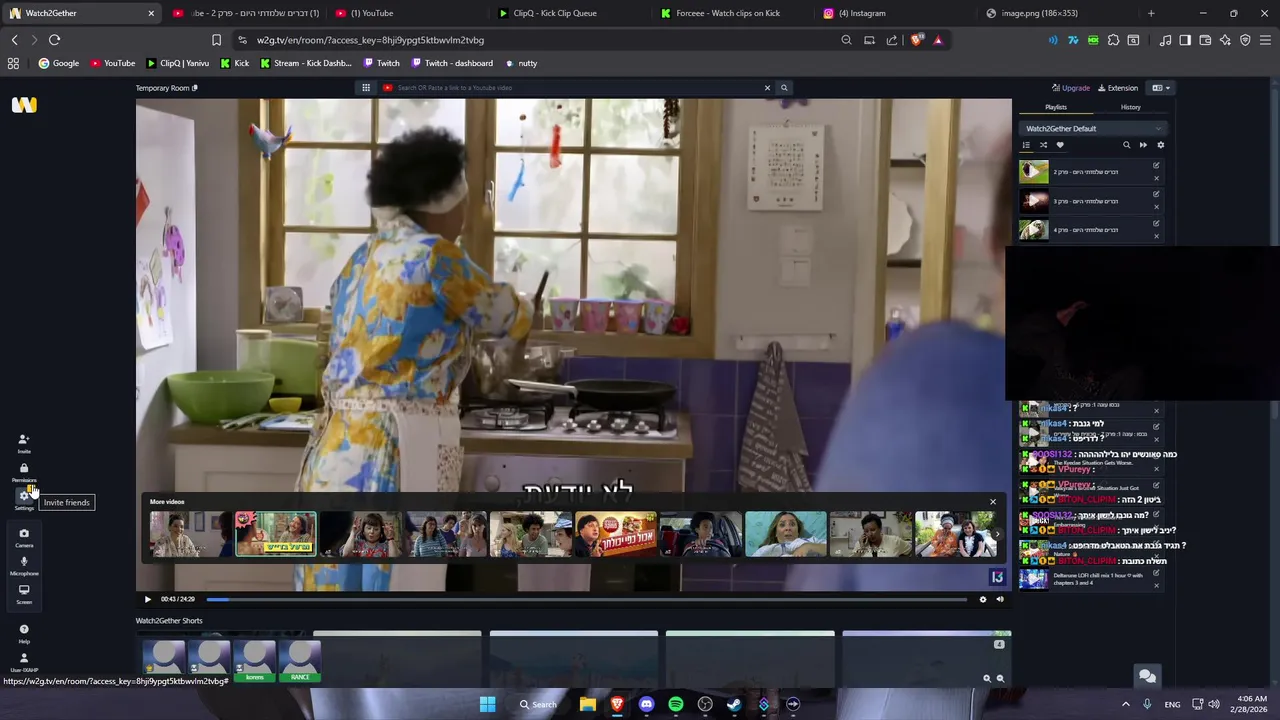Open File Explorer from the taskbar
Image resolution: width=1280 pixels, height=720 pixels.
click(588, 704)
